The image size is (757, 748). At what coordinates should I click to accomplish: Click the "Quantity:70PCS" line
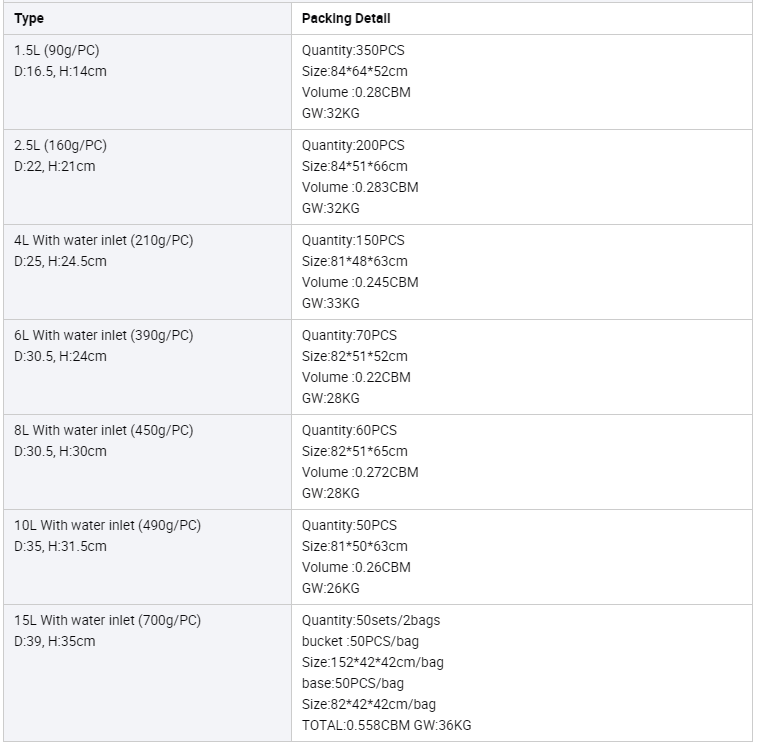[x=349, y=335]
